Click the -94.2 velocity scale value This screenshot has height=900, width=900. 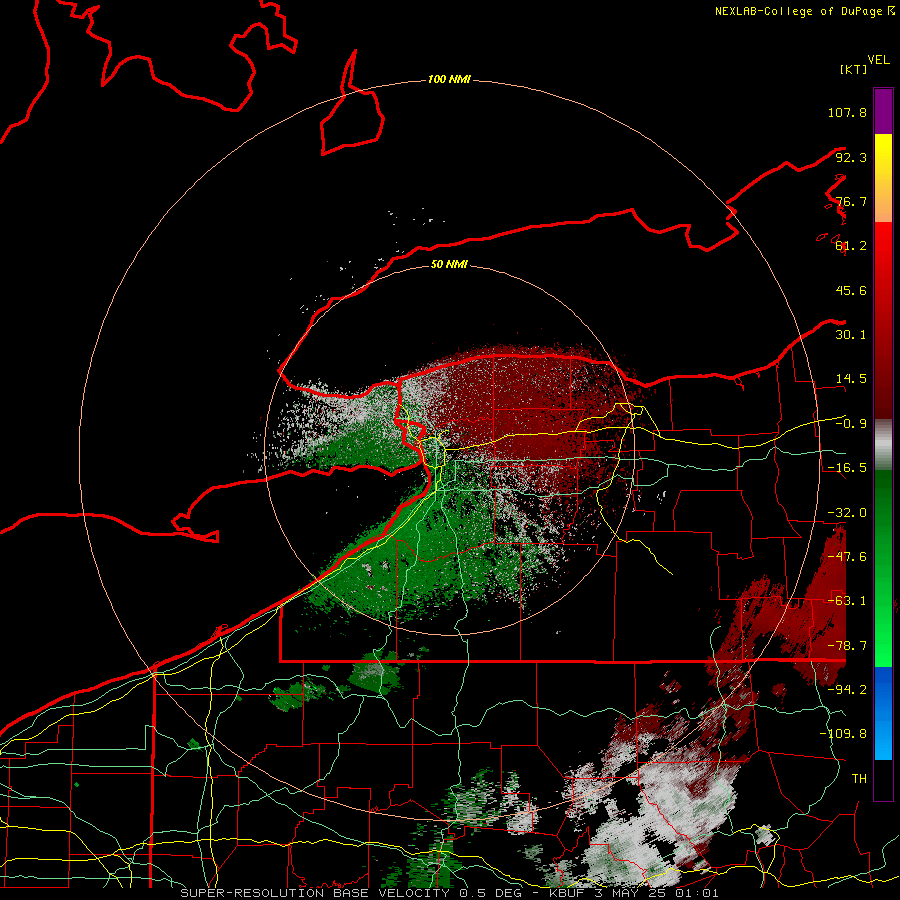click(x=847, y=690)
